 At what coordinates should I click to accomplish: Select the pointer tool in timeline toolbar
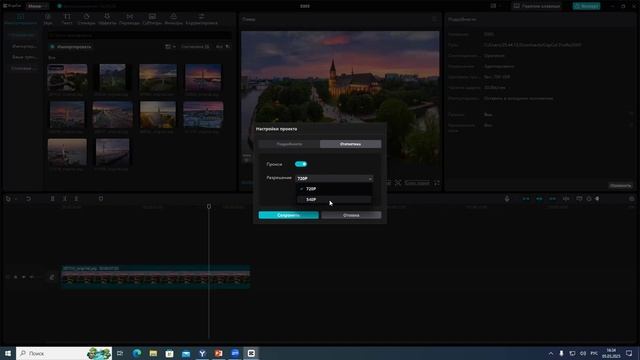pos(8,199)
